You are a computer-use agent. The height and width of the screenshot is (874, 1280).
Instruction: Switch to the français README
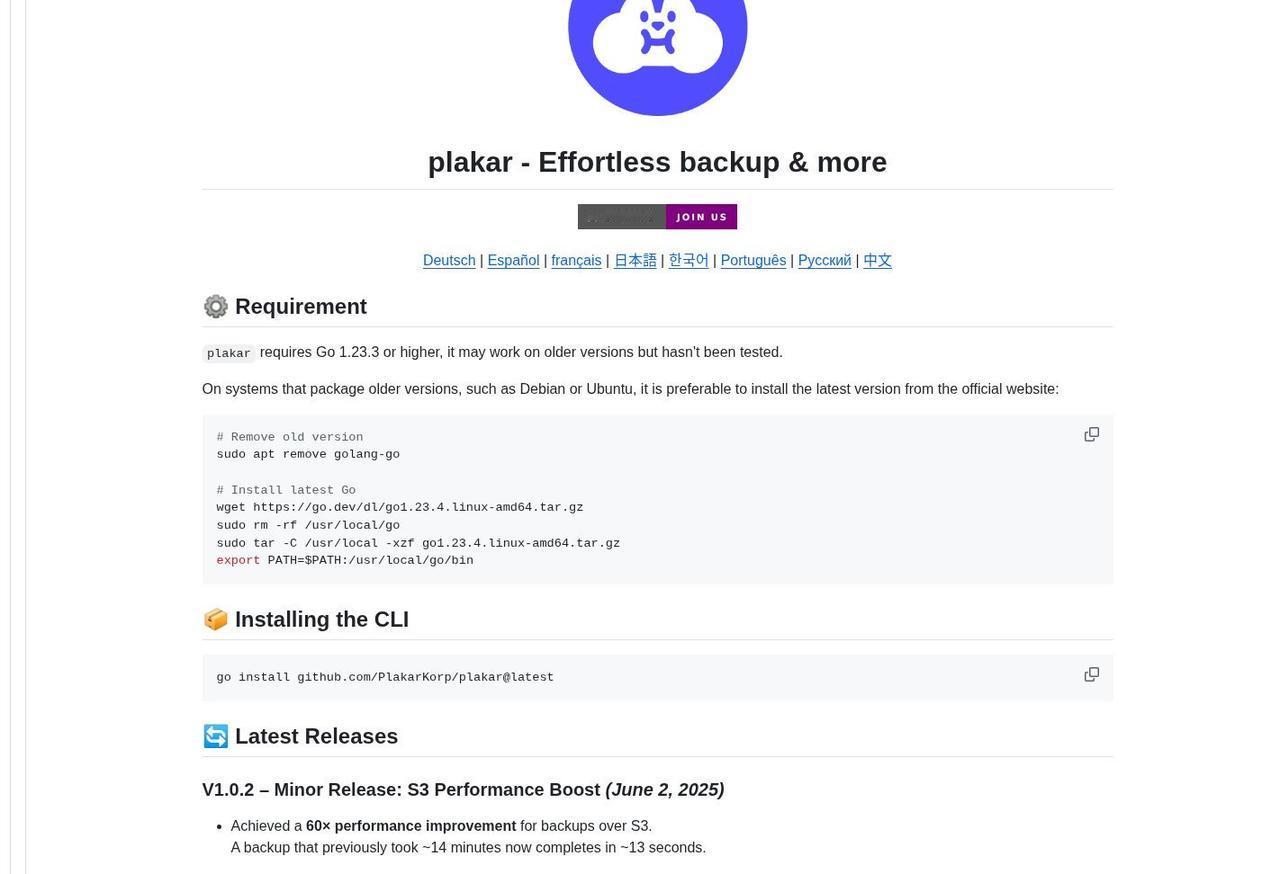[x=576, y=260]
